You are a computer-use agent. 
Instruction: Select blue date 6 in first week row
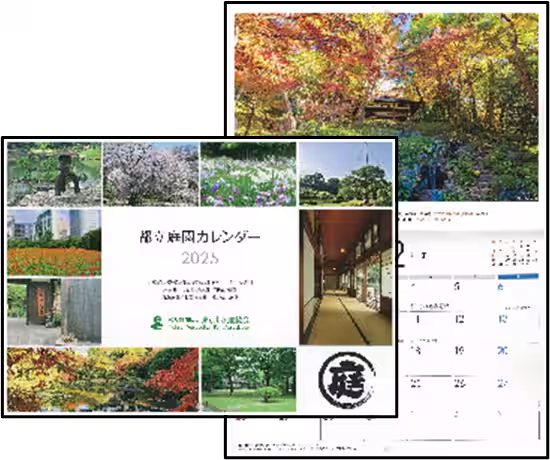(500, 287)
